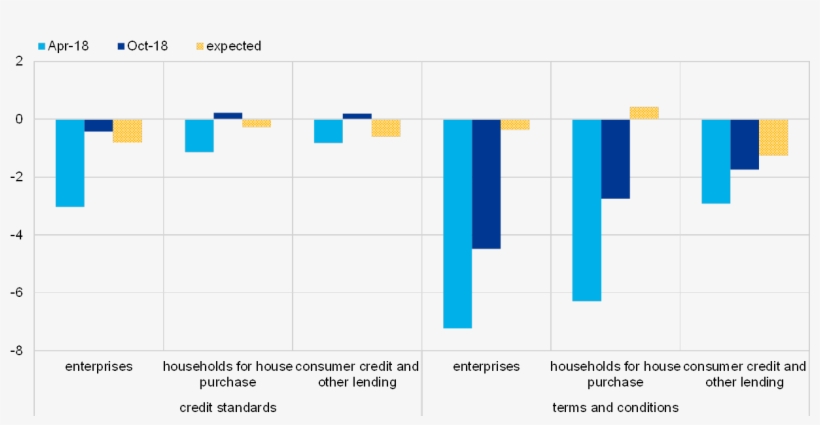The height and width of the screenshot is (425, 820).
Task: Select 'consumer credit and other lending' label under terms and conditions
Action: [x=744, y=374]
